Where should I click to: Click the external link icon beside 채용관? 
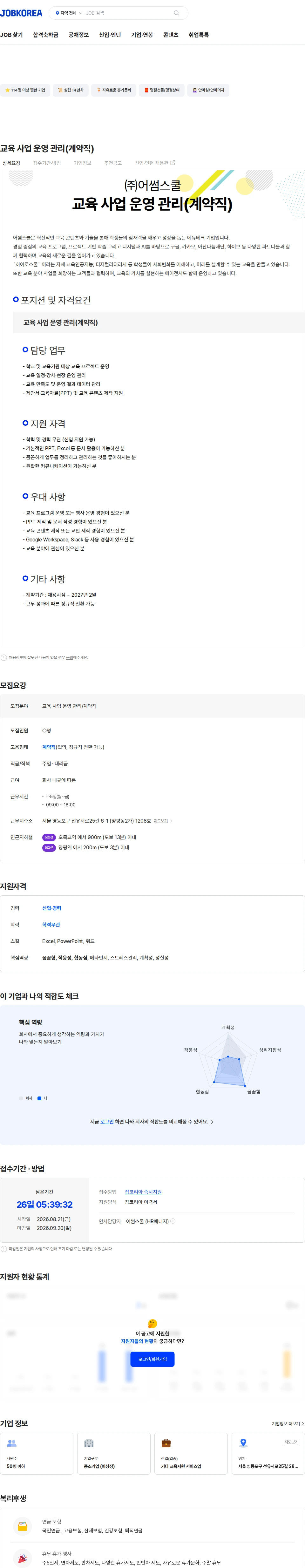pos(173,163)
